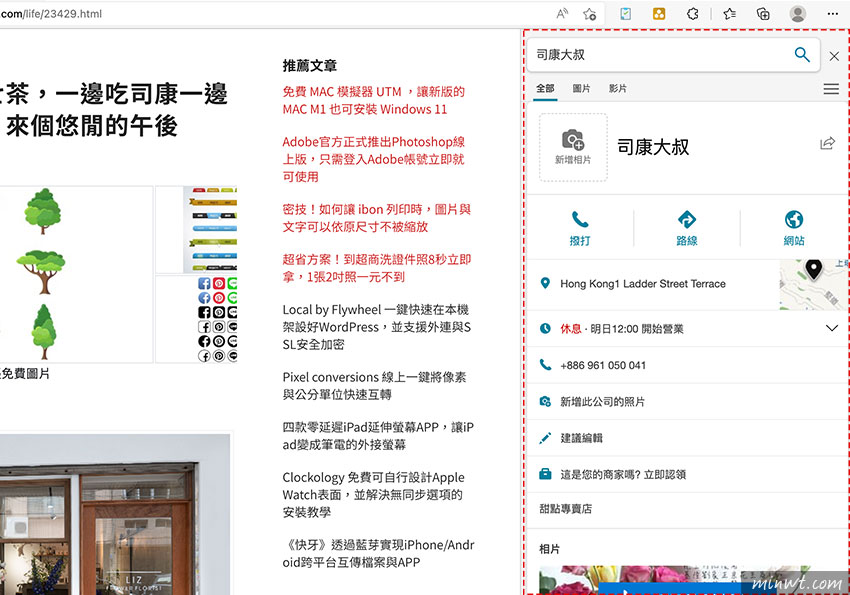
Task: Click the map thumbnail with black marker
Action: tap(814, 284)
